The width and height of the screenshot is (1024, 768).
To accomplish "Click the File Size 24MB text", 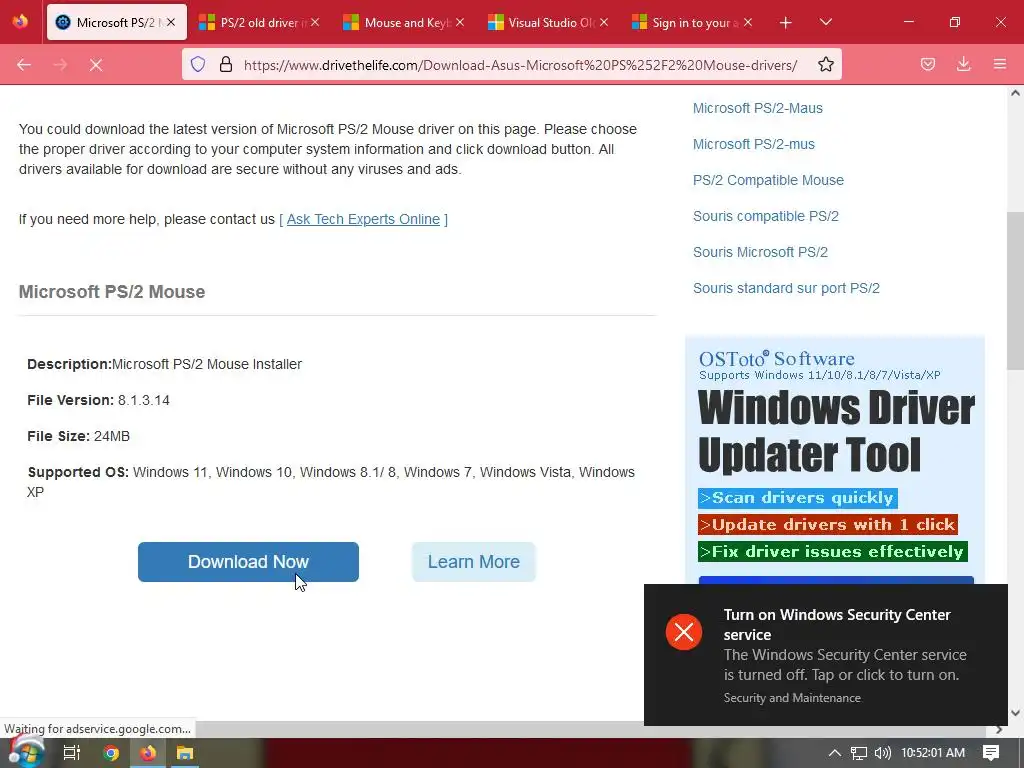I will [78, 436].
